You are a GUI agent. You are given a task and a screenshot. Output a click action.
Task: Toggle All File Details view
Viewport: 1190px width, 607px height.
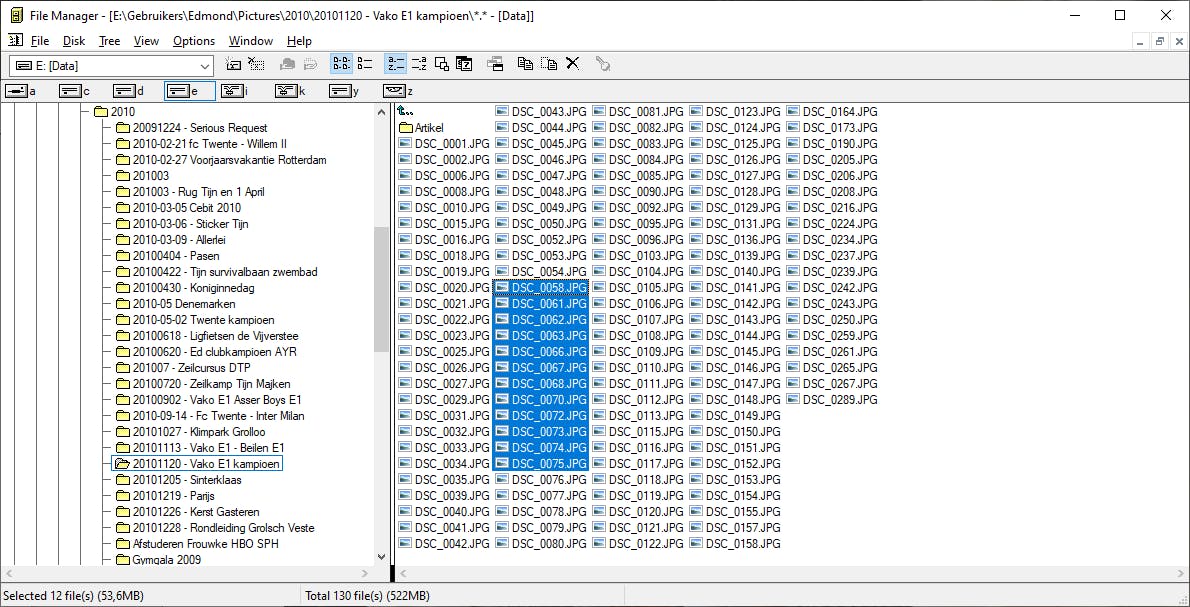tap(365, 64)
